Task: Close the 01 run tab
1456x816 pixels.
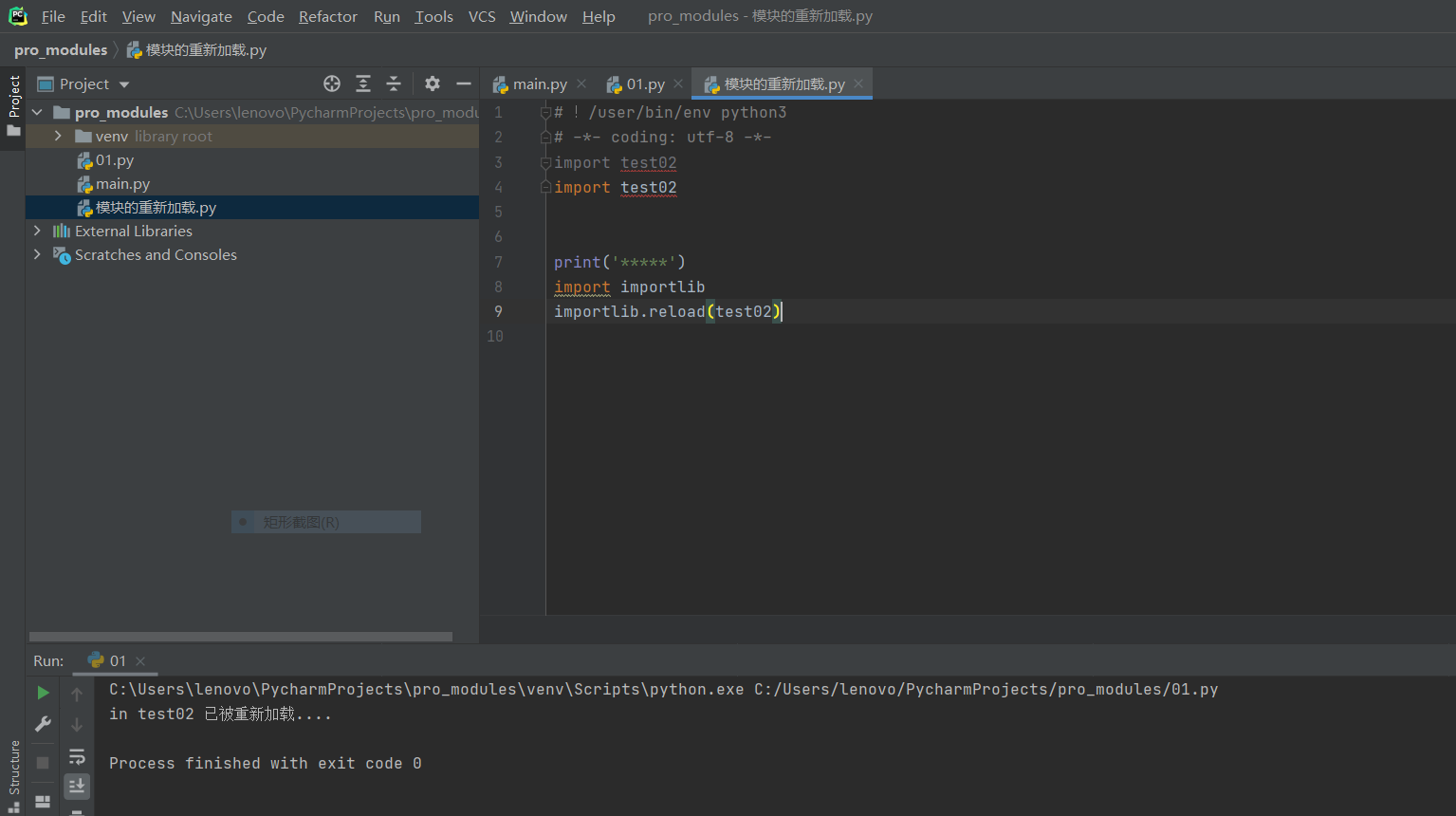Action: coord(140,661)
